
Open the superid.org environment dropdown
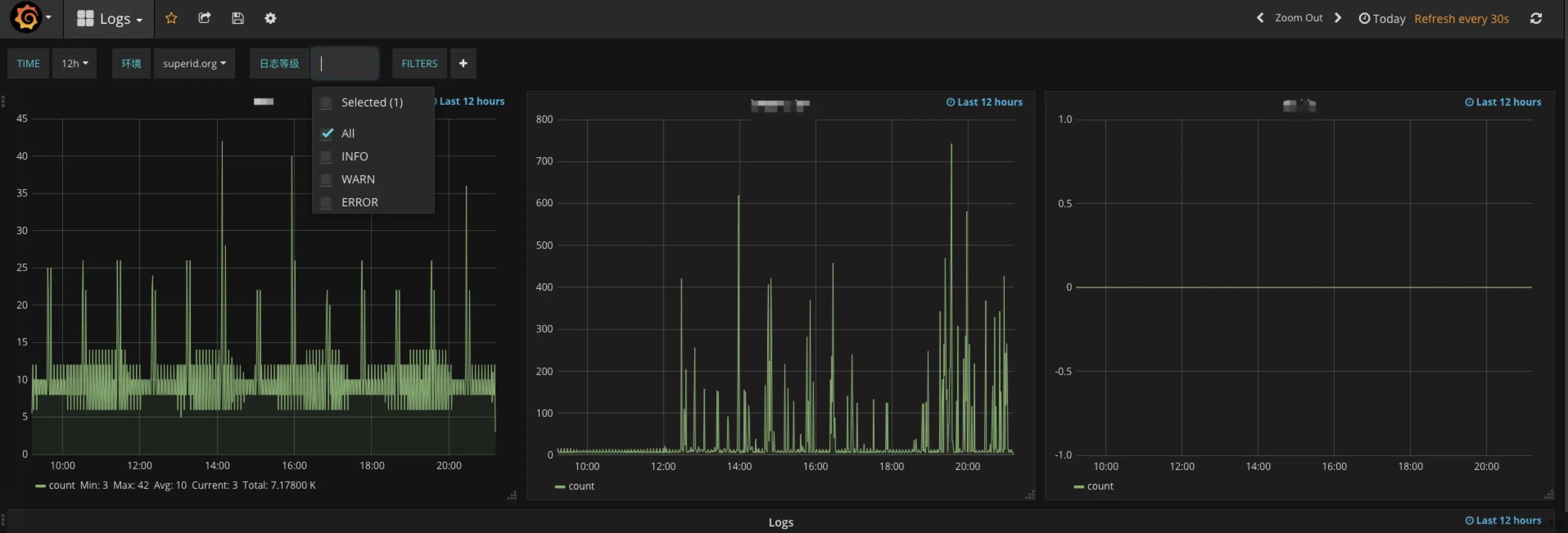point(194,63)
